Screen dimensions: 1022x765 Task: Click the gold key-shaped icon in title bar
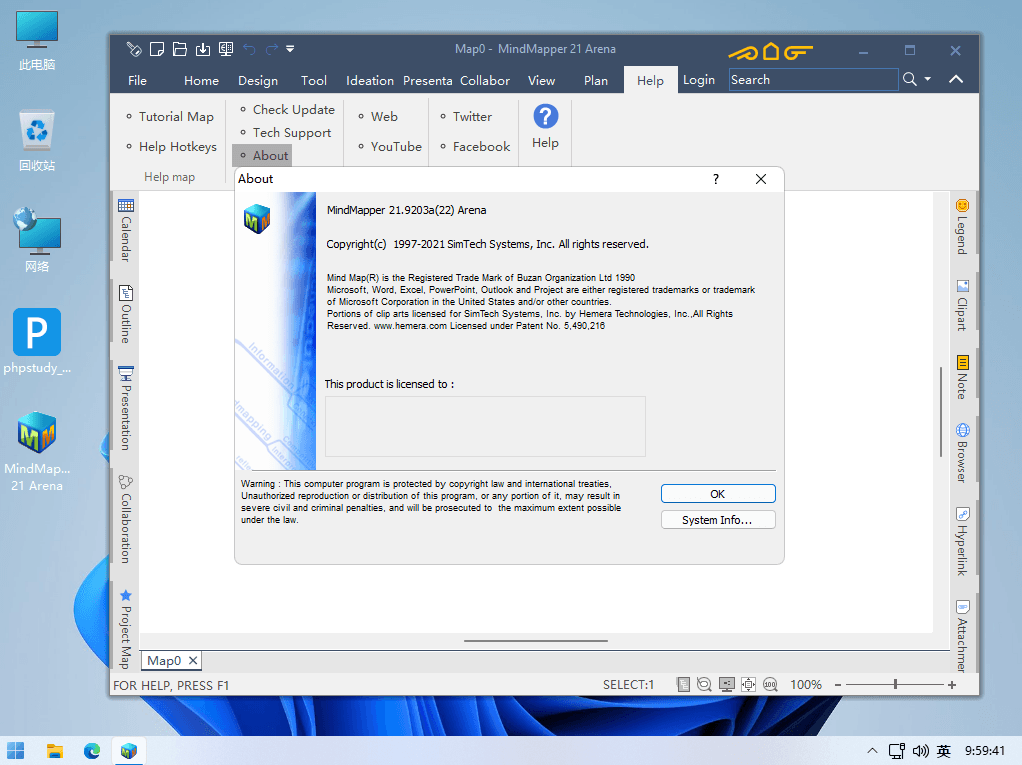coord(798,52)
